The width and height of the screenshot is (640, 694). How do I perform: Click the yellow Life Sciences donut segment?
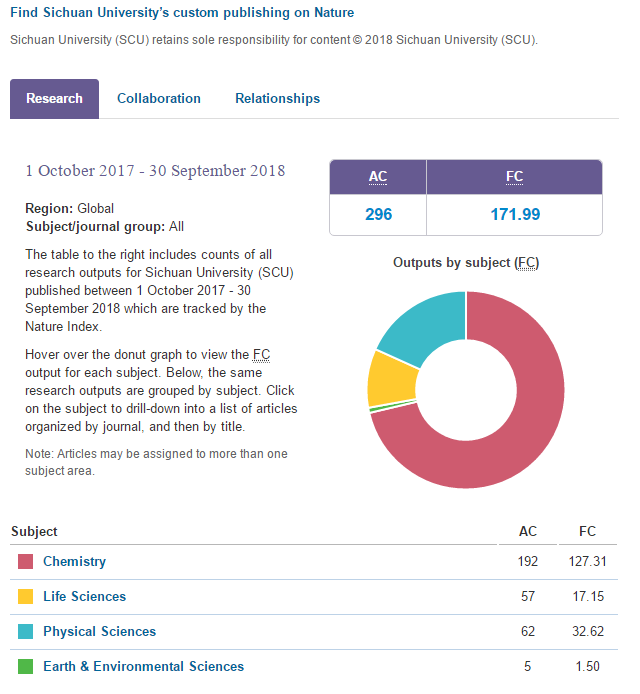click(392, 379)
